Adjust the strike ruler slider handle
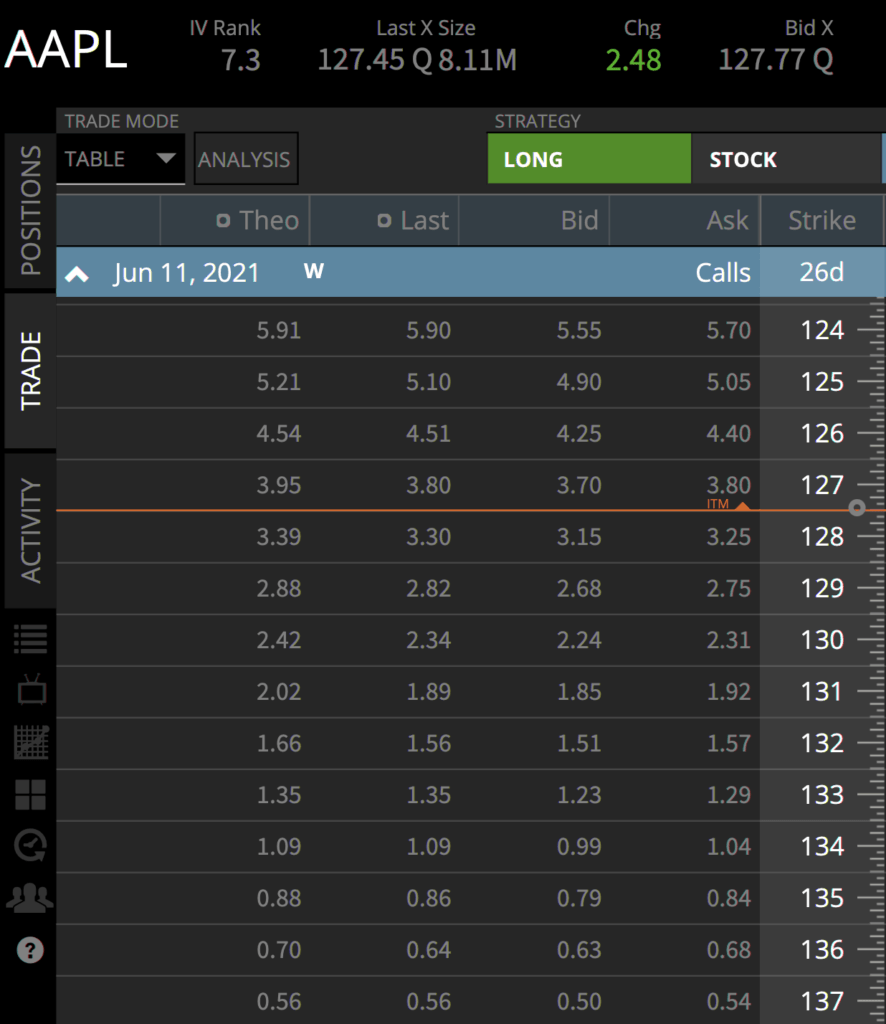886x1024 pixels. [857, 507]
